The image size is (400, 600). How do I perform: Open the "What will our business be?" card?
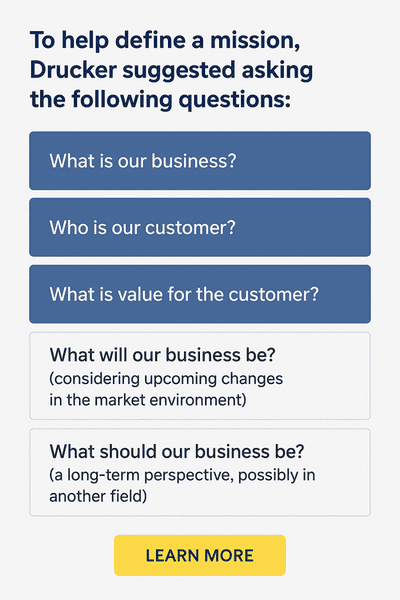pos(200,376)
